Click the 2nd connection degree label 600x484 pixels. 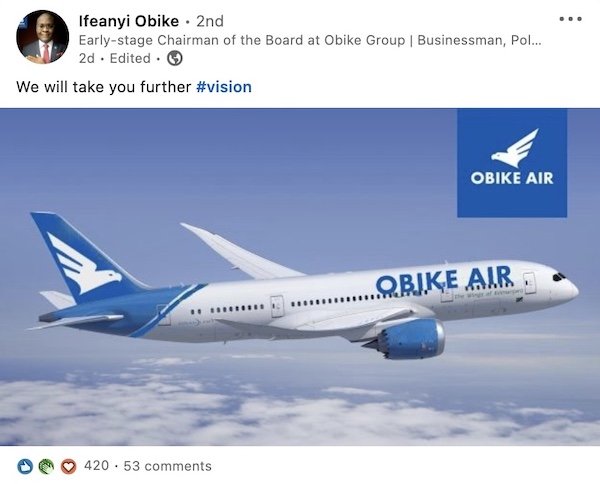[210, 21]
